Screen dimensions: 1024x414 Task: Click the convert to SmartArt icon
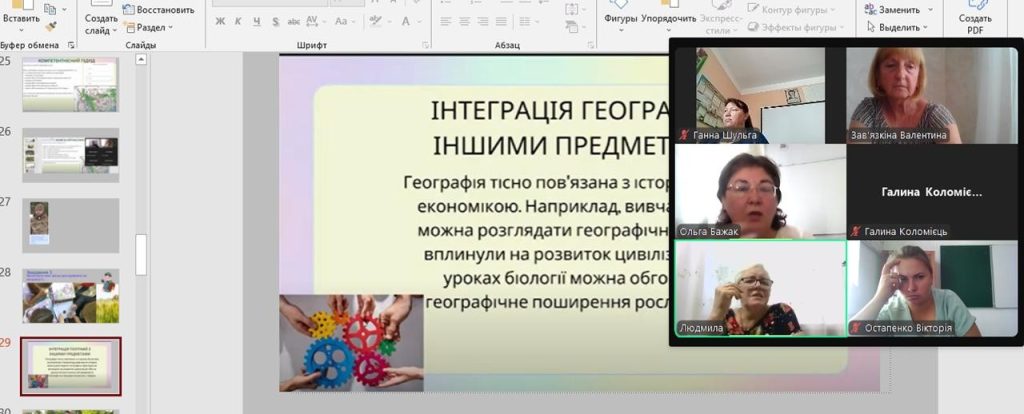coord(572,27)
